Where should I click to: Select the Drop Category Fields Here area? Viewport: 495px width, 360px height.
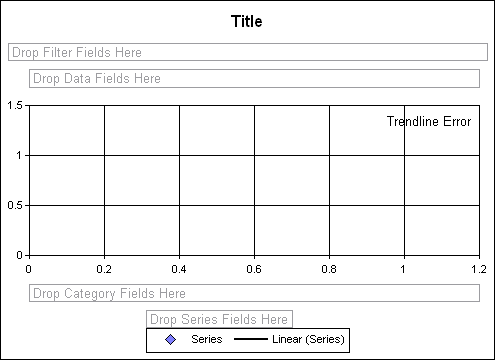point(254,293)
